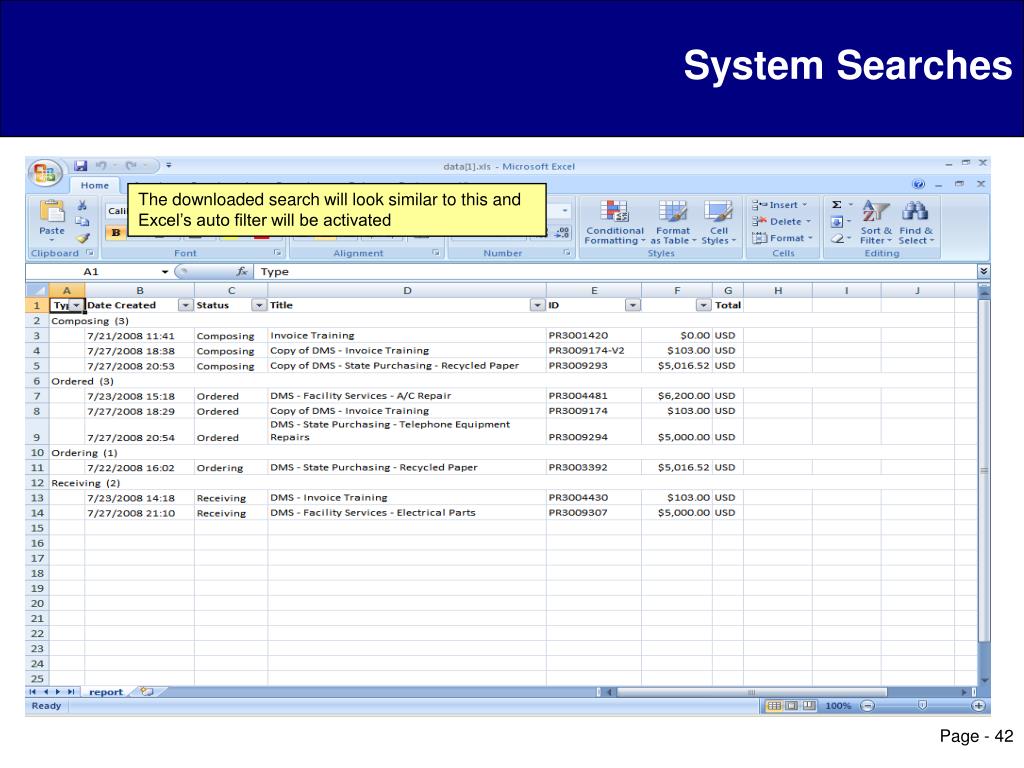Click the zoom level 100% button
Image resolution: width=1024 pixels, height=768 pixels.
pos(838,706)
